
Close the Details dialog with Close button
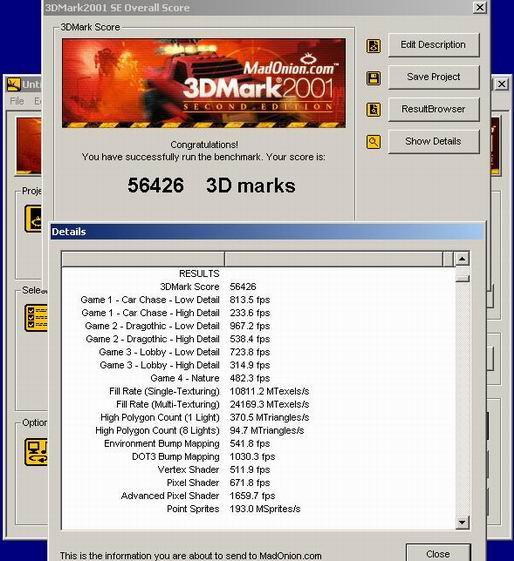point(438,553)
